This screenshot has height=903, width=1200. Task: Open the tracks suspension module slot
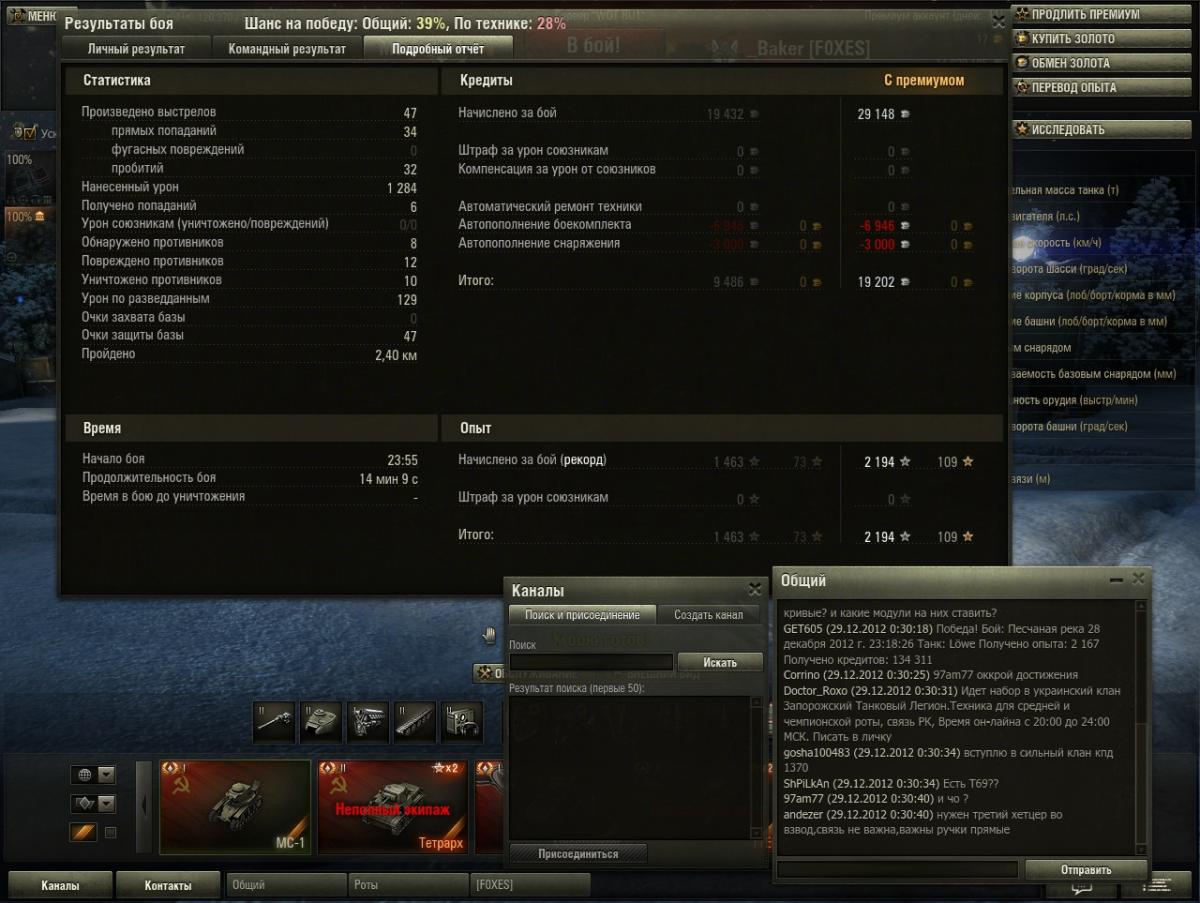tap(415, 721)
